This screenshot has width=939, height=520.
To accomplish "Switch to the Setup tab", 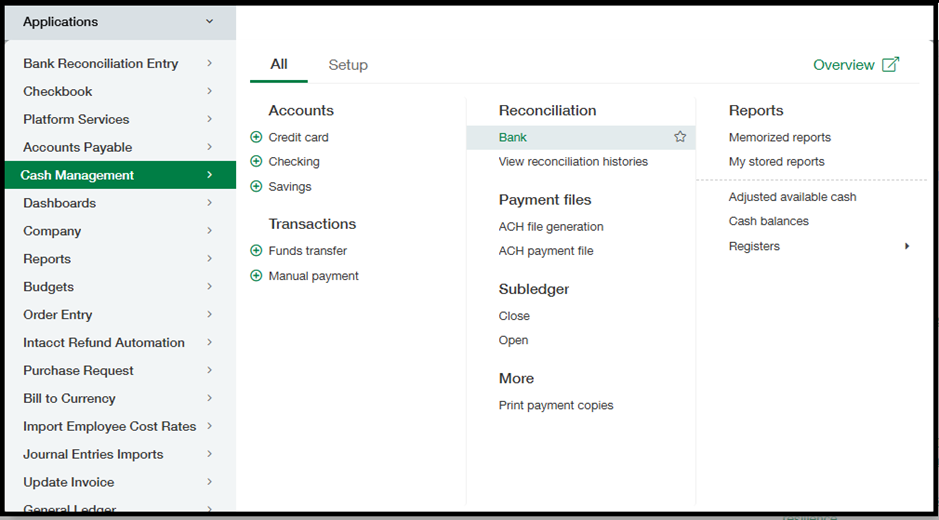I will point(348,65).
